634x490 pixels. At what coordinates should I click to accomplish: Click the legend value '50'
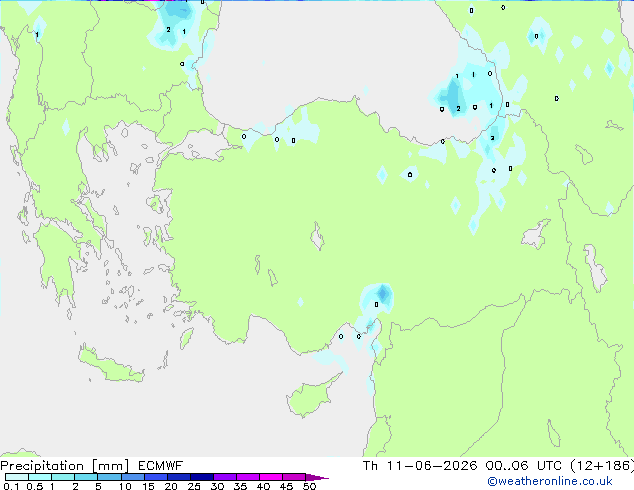pos(309,486)
